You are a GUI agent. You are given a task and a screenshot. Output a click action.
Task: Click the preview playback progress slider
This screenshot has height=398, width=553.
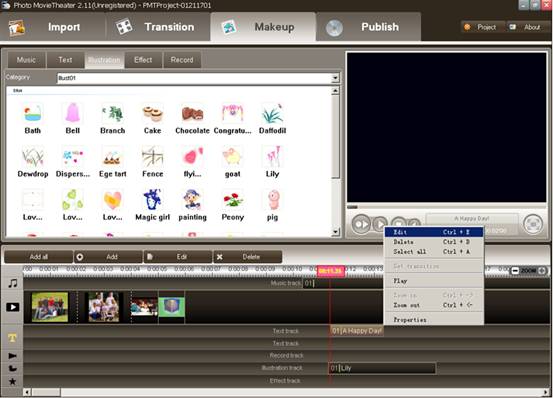point(446,207)
